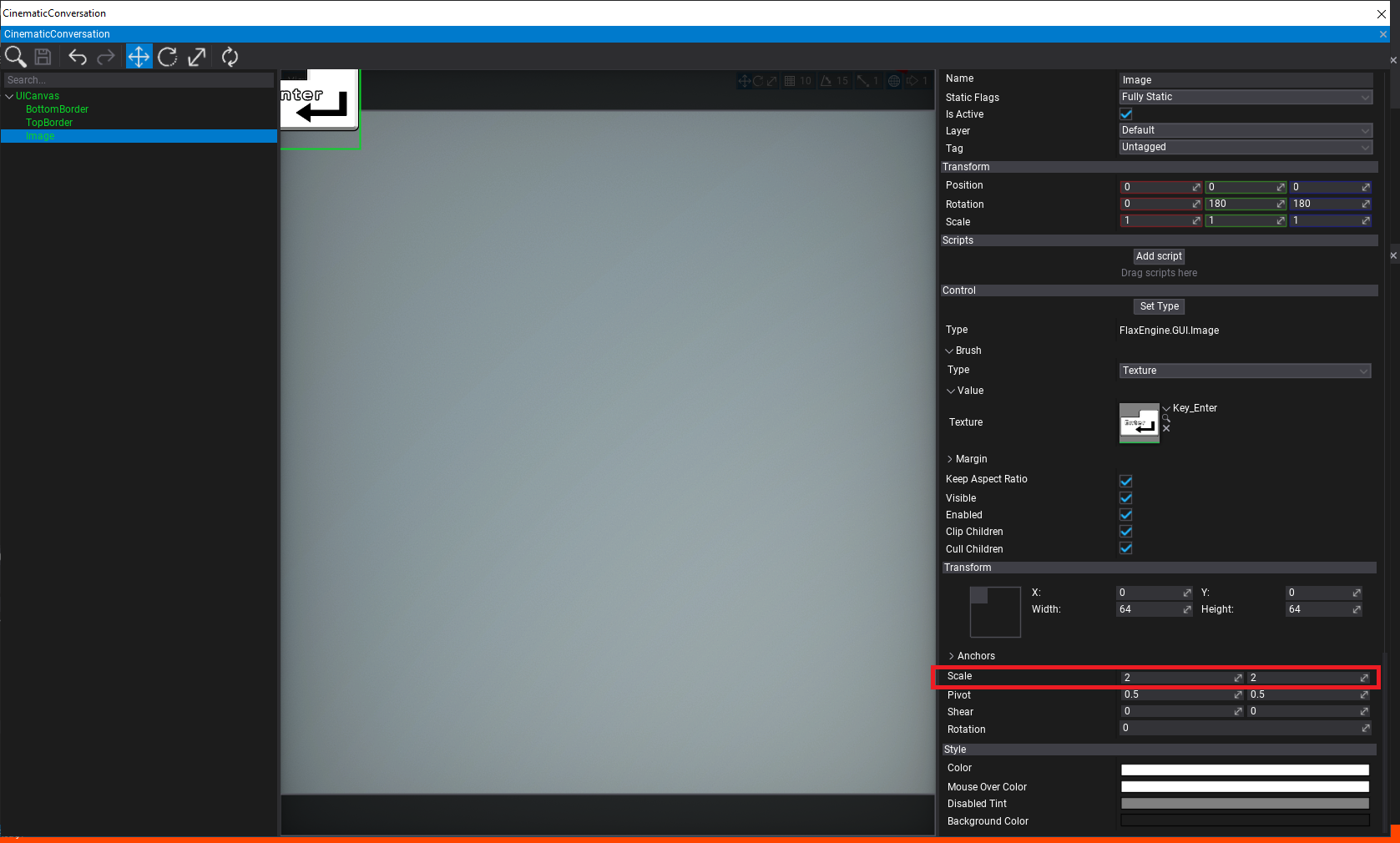Click the Save floppy disk icon

coord(42,56)
